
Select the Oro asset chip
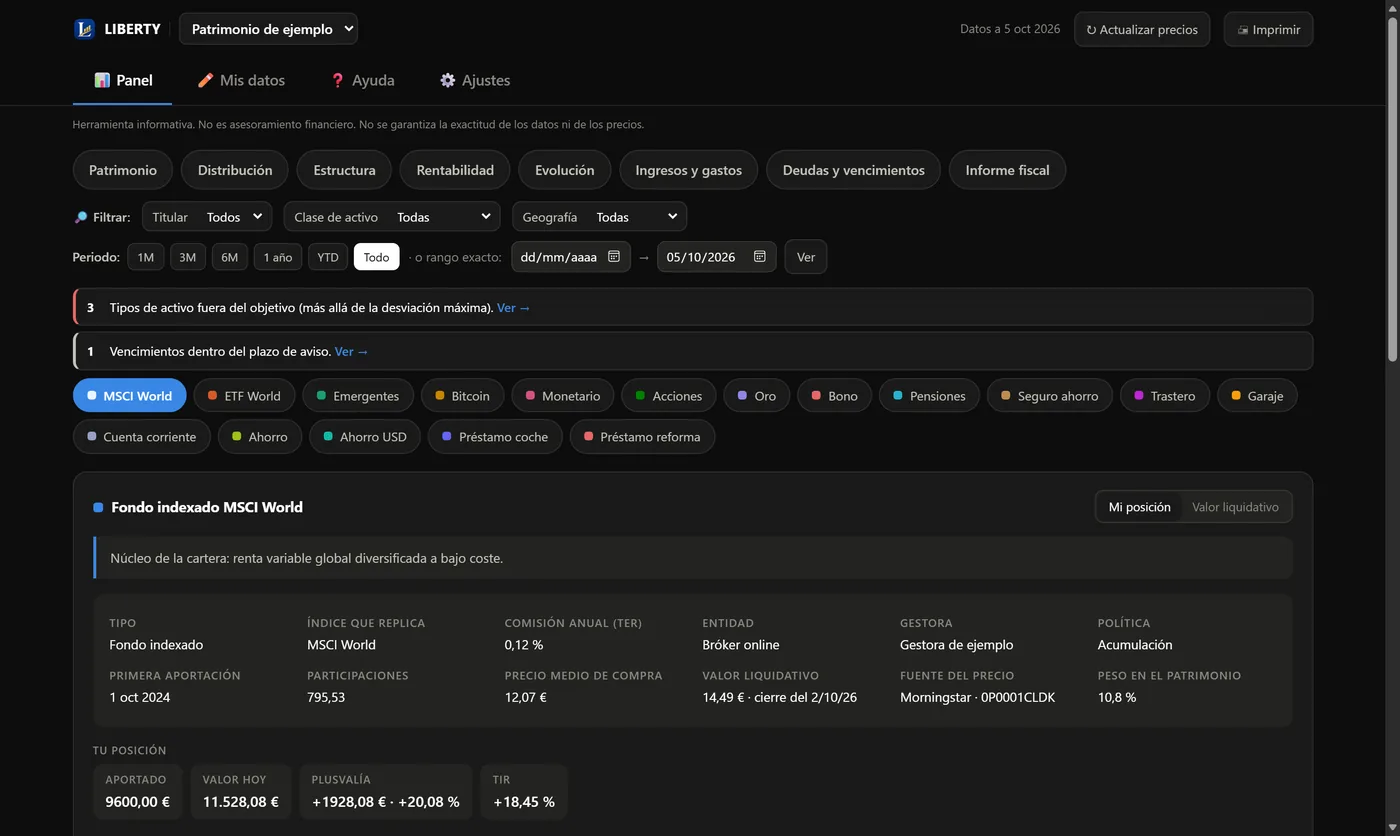point(757,396)
